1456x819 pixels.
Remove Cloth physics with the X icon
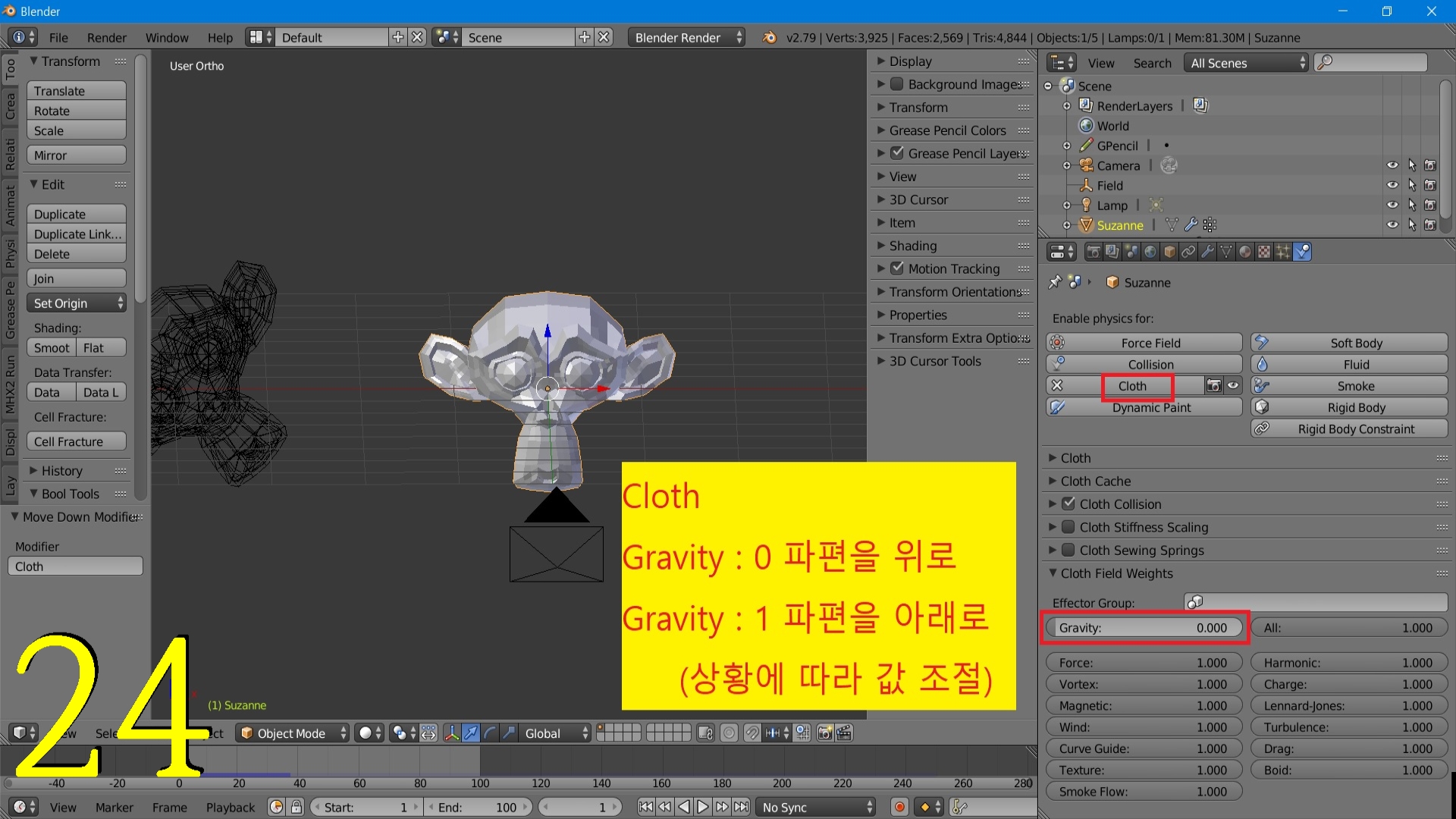coord(1057,386)
